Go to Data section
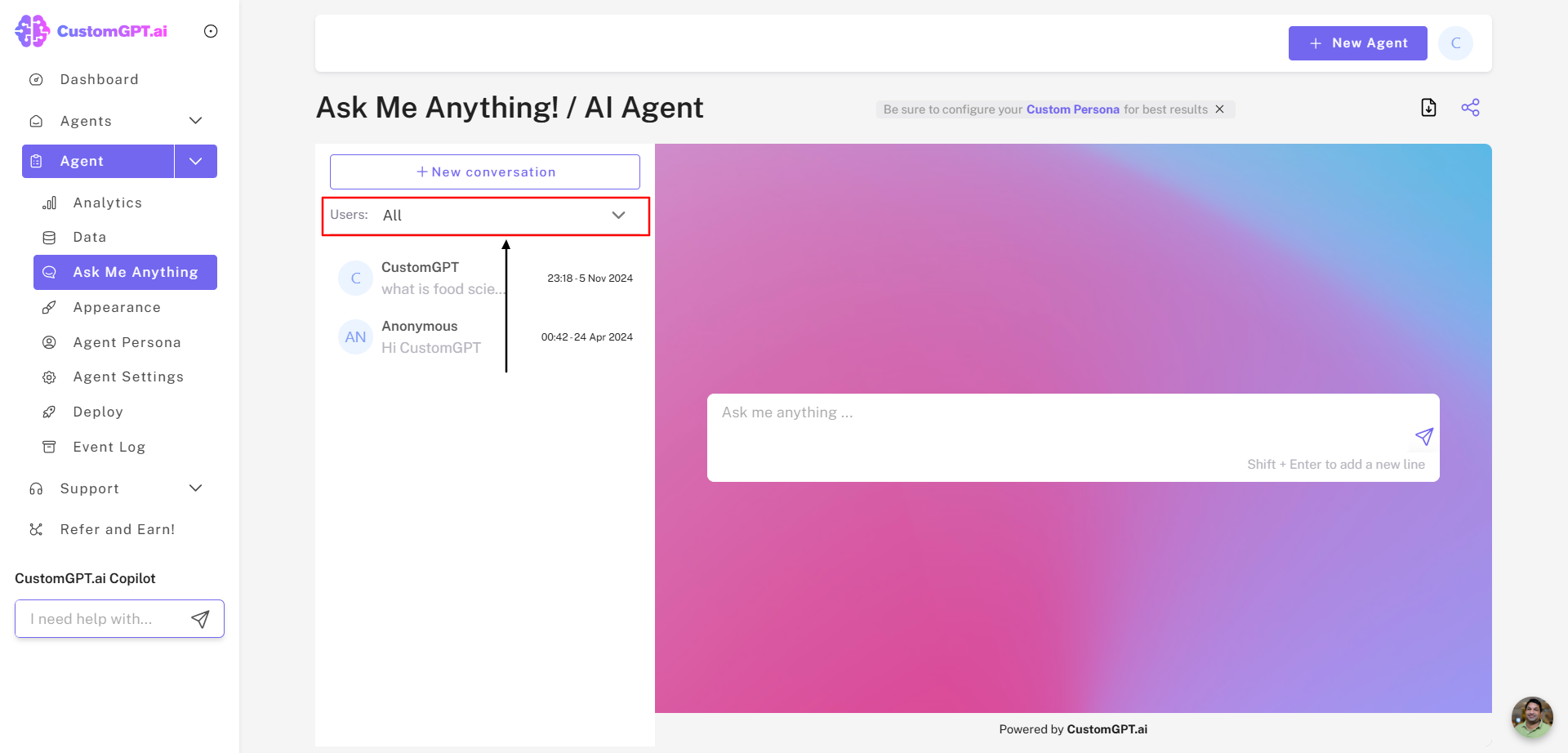This screenshot has height=753, width=1568. (x=90, y=237)
